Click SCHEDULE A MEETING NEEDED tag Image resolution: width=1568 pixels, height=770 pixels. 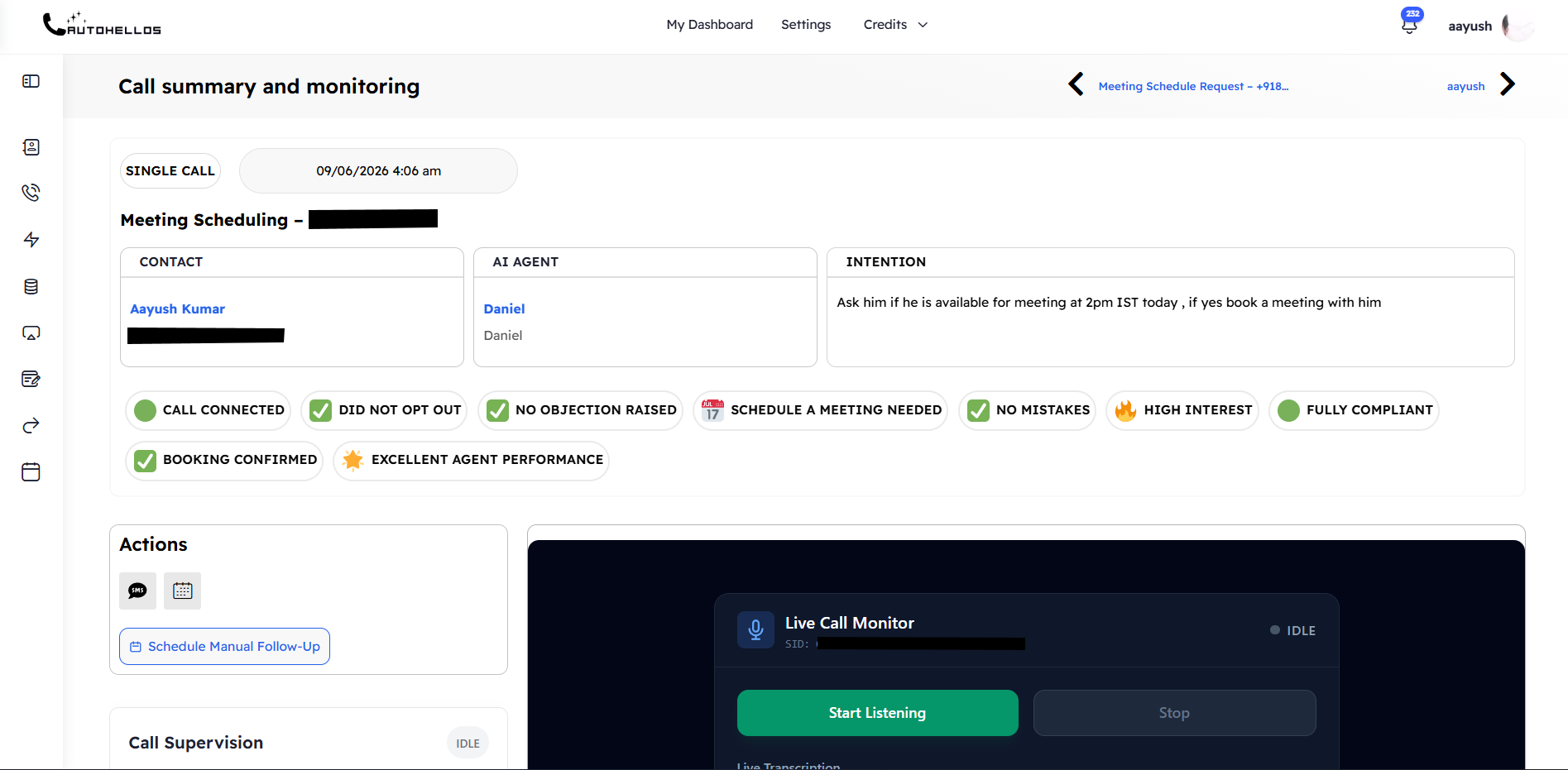tap(820, 410)
